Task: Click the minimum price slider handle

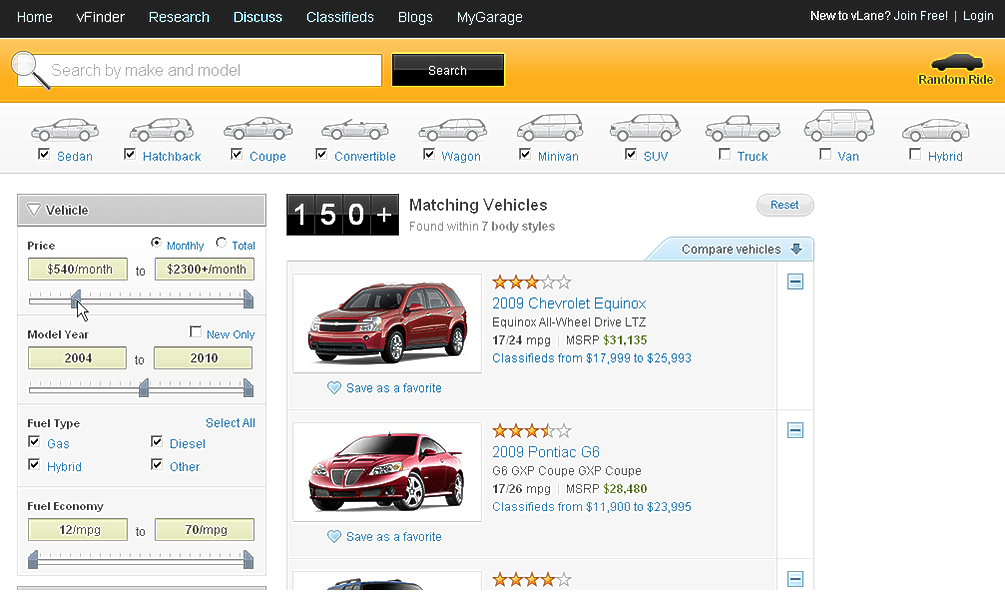Action: point(76,298)
